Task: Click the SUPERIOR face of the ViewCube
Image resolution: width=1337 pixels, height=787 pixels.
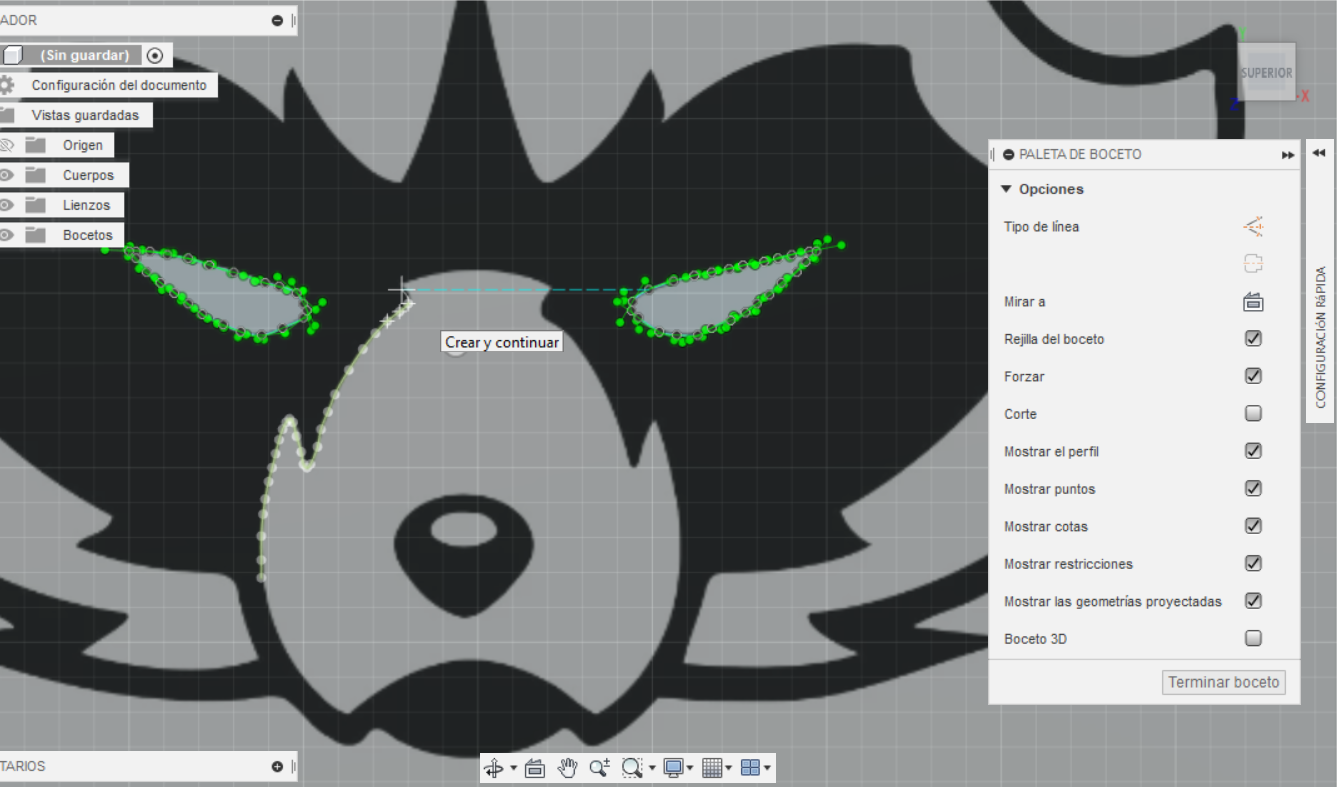Action: (1266, 73)
